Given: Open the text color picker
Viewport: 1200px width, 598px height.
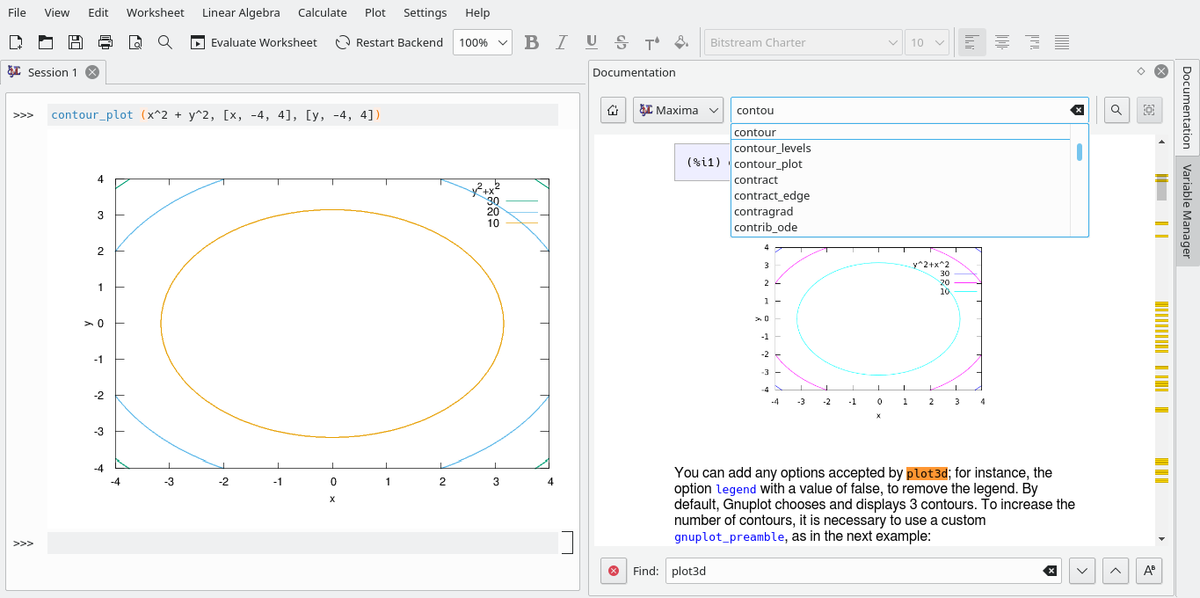Looking at the screenshot, I should tap(651, 42).
